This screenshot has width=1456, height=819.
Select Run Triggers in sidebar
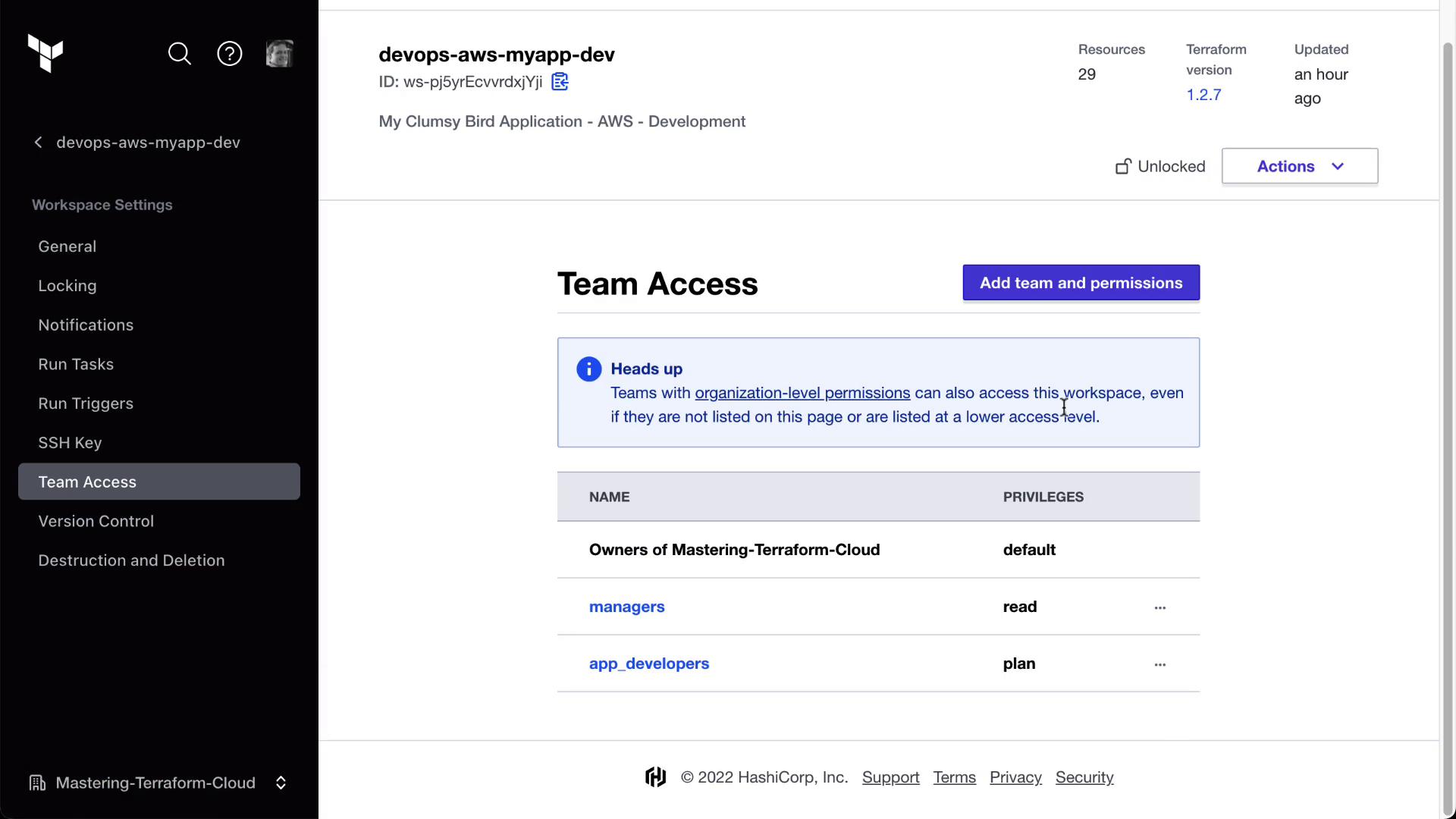(x=86, y=403)
